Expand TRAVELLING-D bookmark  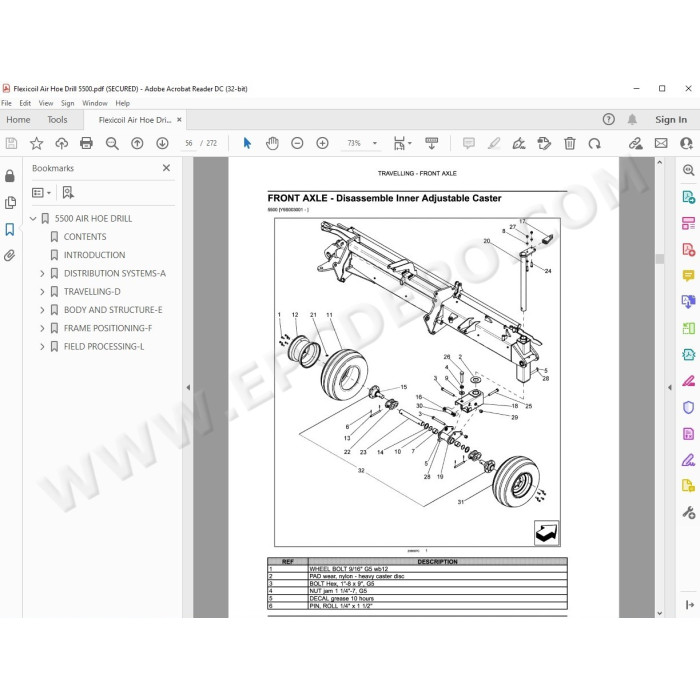42,292
